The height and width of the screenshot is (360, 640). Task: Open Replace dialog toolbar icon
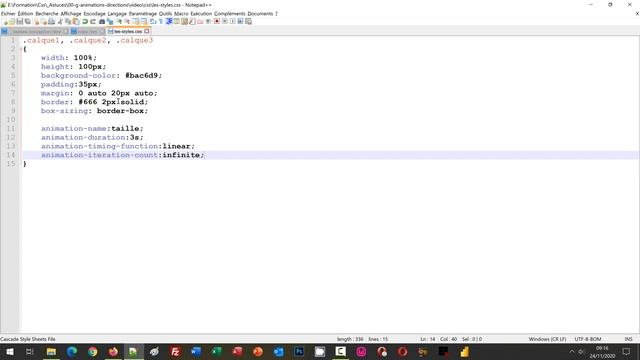point(110,21)
